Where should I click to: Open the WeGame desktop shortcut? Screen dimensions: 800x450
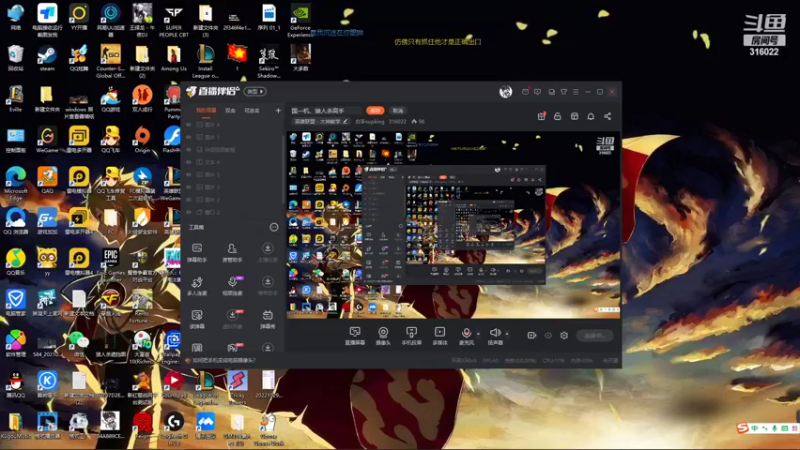pyautogui.click(x=47, y=140)
